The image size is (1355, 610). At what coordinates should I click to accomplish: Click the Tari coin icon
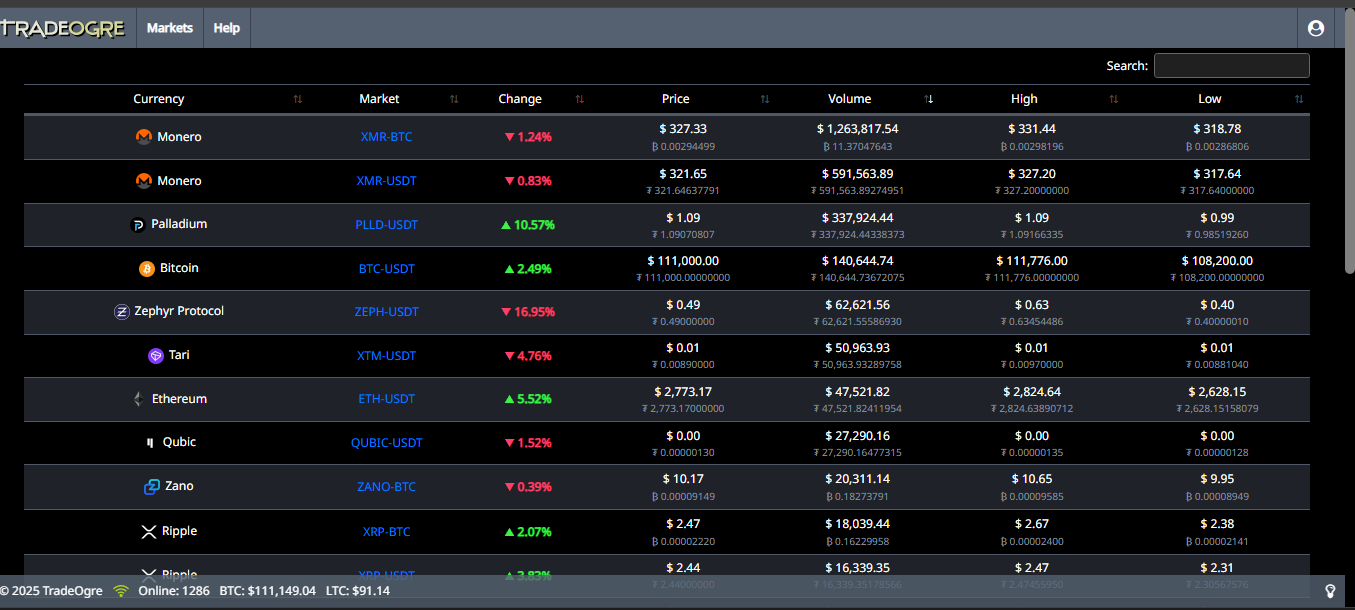pyautogui.click(x=156, y=356)
